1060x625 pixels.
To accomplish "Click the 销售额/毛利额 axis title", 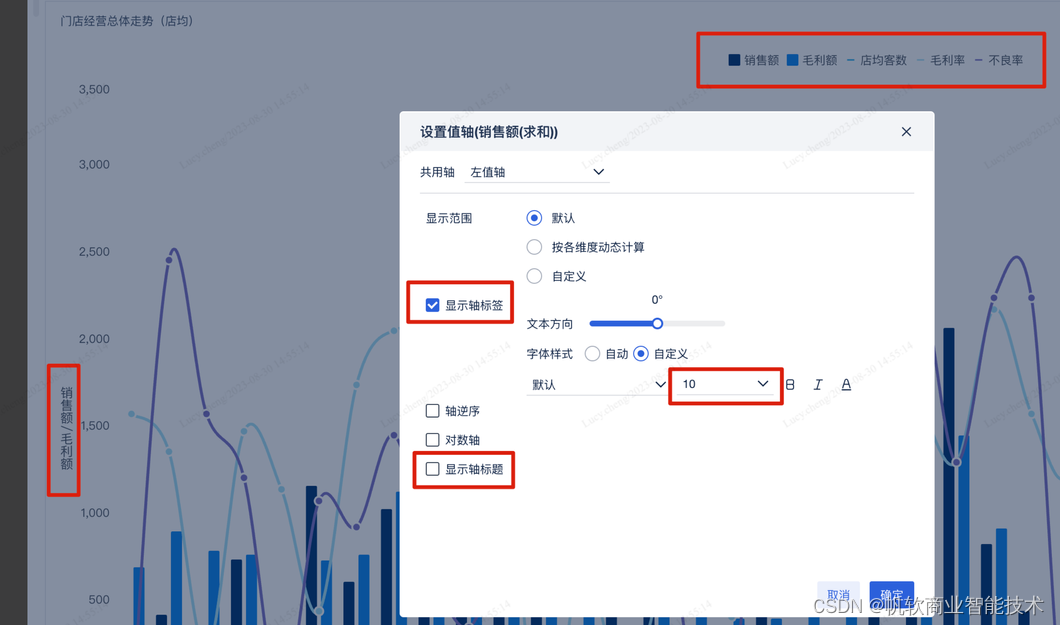I will coord(66,428).
